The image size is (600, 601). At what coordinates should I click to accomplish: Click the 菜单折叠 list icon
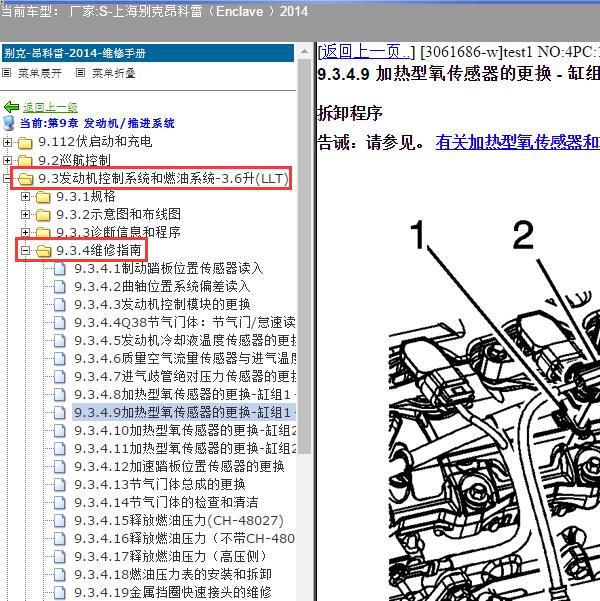(x=81, y=72)
